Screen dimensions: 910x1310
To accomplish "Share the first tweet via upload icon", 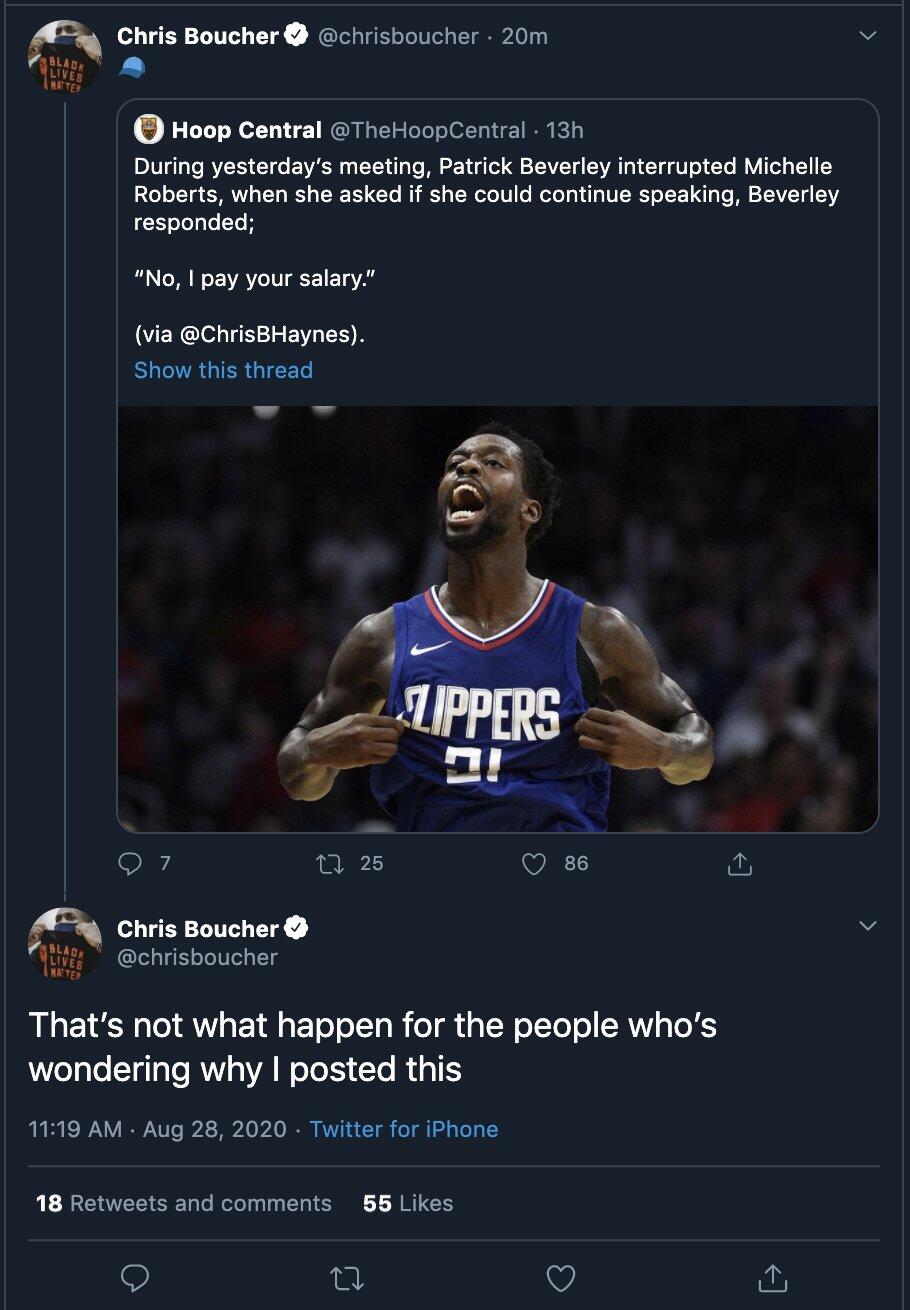I will point(739,864).
